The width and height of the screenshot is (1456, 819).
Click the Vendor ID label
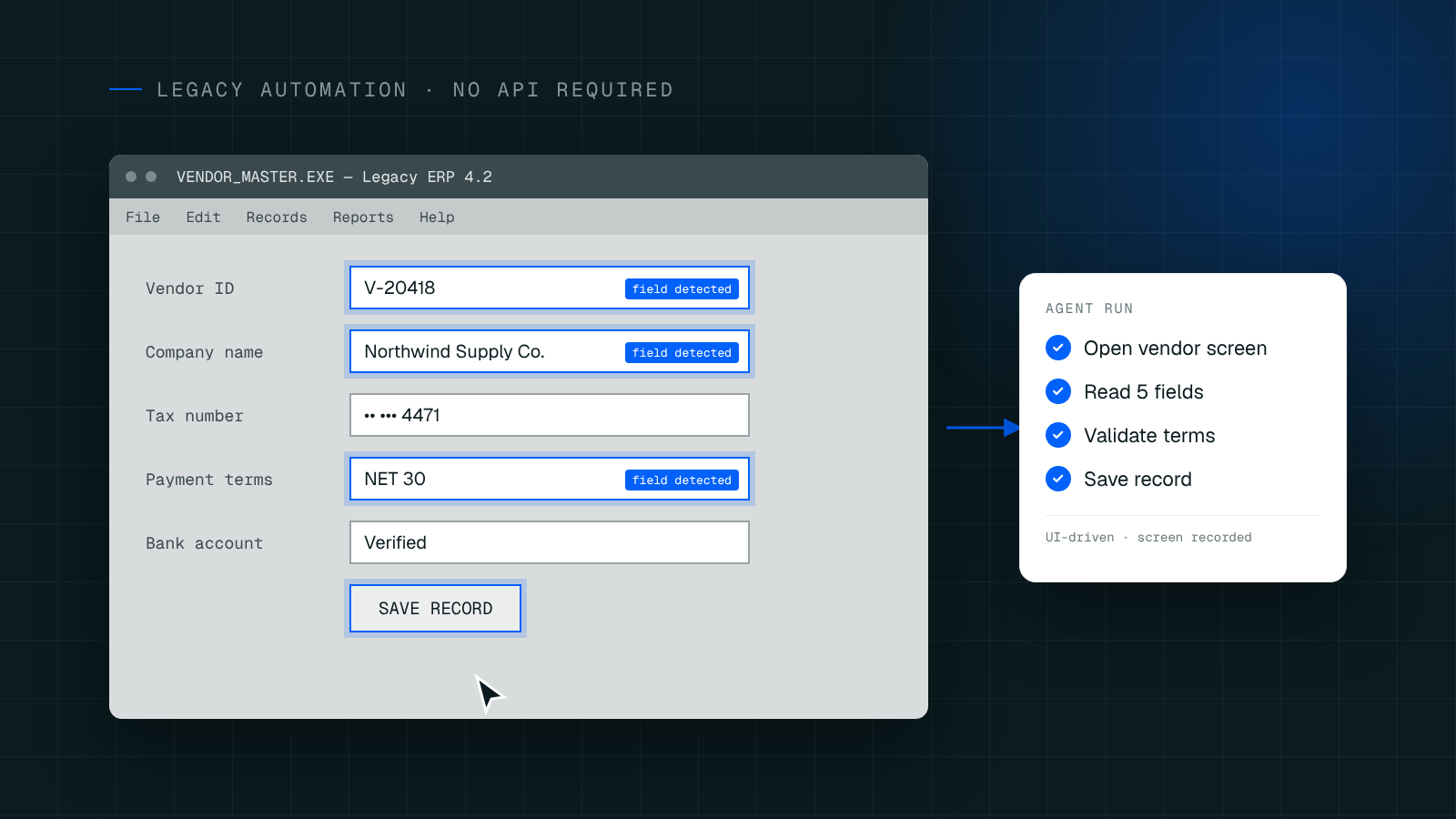coord(190,288)
